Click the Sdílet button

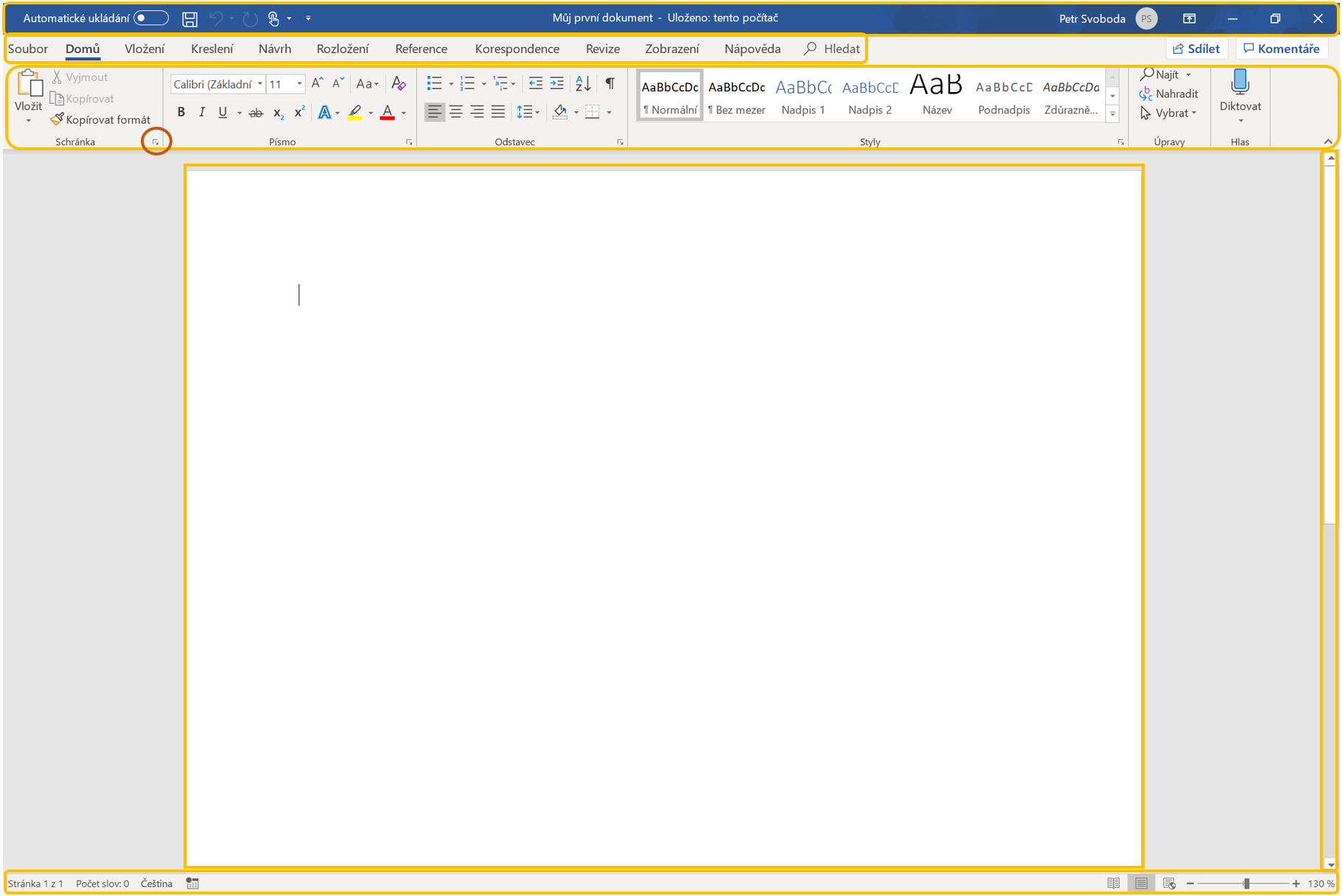click(x=1195, y=49)
